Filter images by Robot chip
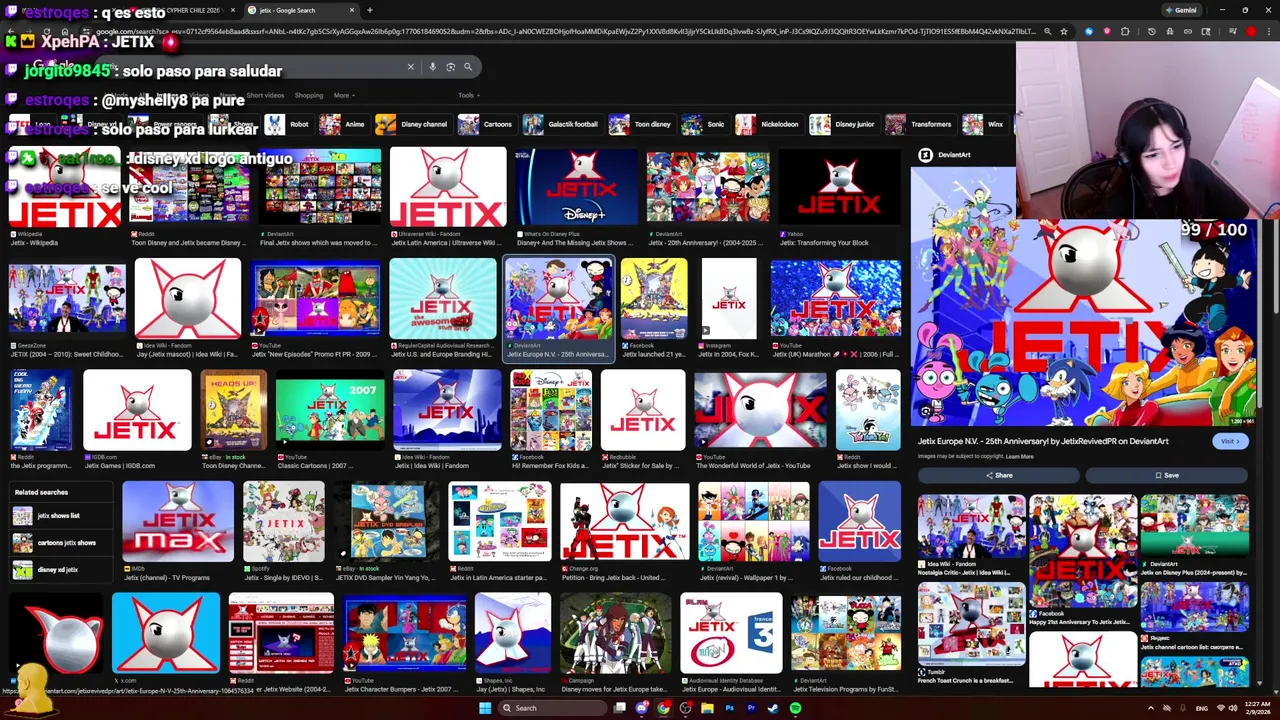Image resolution: width=1280 pixels, height=720 pixels. 287,125
